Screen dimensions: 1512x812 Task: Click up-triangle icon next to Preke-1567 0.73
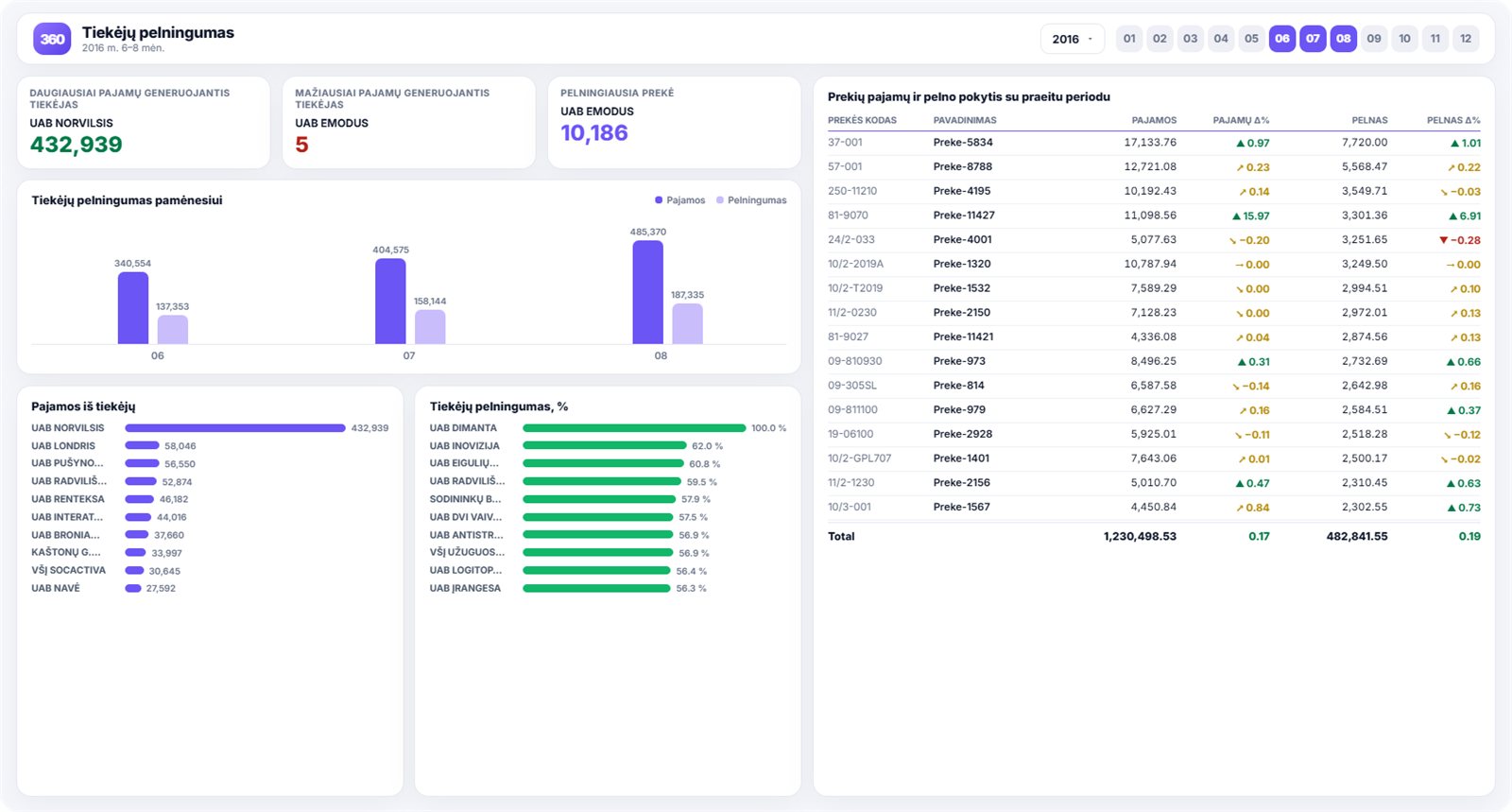pos(1452,509)
